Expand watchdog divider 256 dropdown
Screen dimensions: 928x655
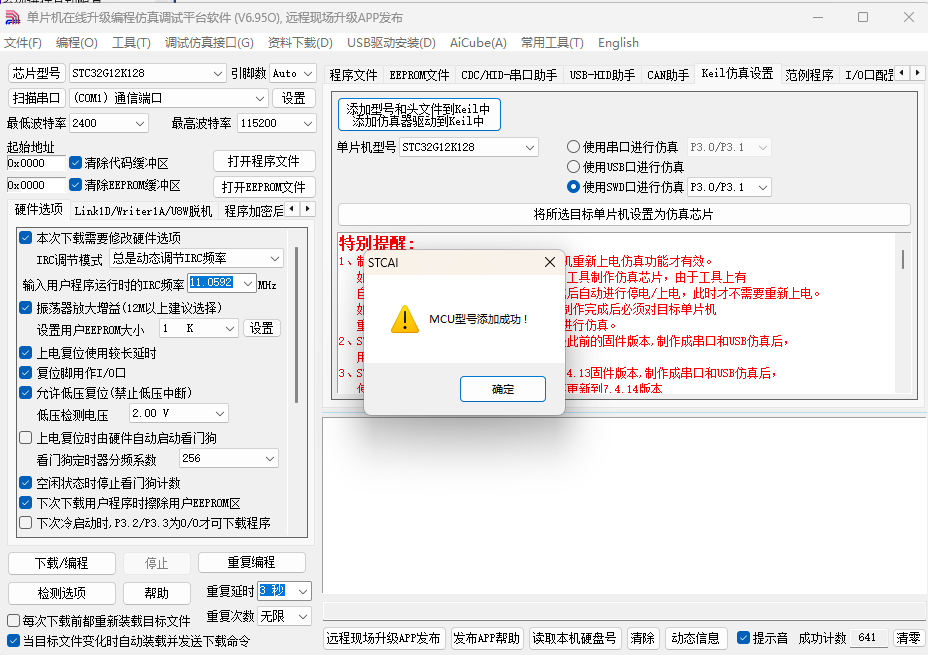click(x=270, y=459)
